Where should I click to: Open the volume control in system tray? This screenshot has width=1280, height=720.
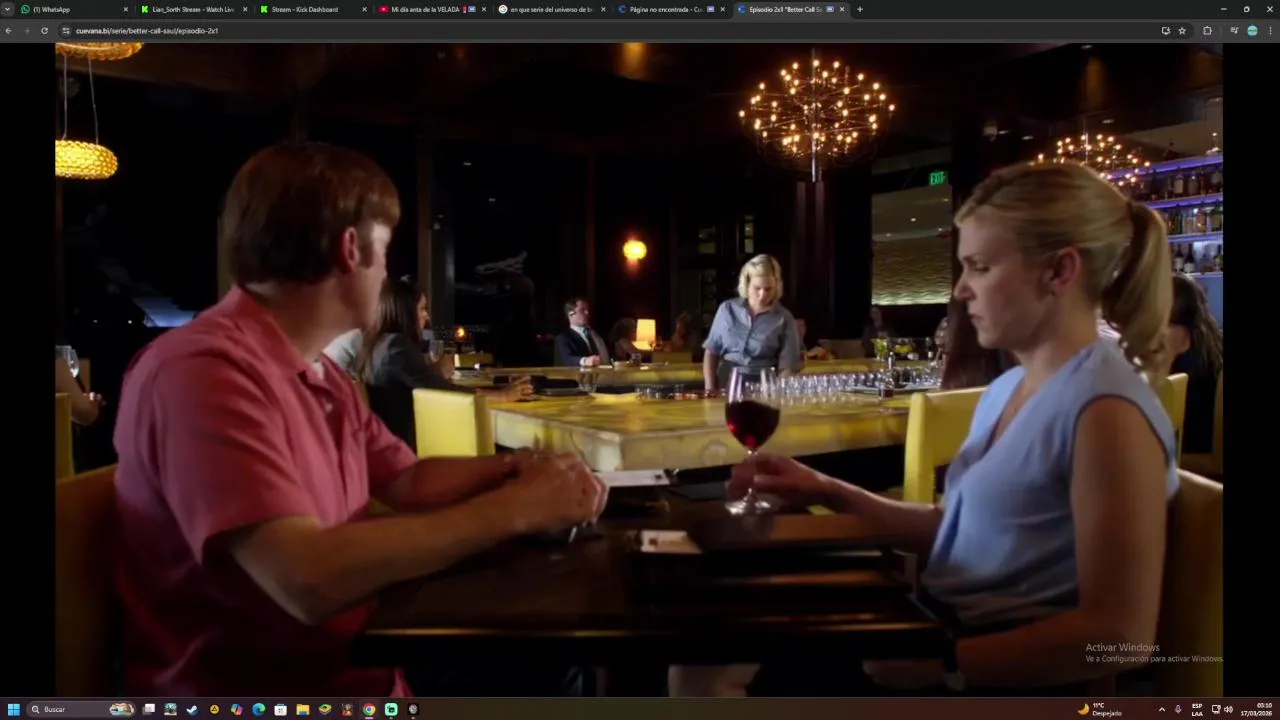tap(1228, 709)
